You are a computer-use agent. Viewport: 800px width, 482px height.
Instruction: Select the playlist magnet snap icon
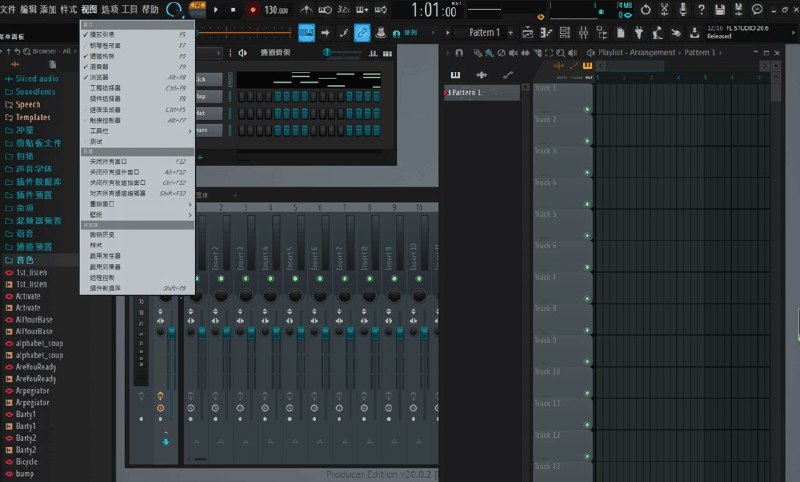pyautogui.click(x=459, y=53)
